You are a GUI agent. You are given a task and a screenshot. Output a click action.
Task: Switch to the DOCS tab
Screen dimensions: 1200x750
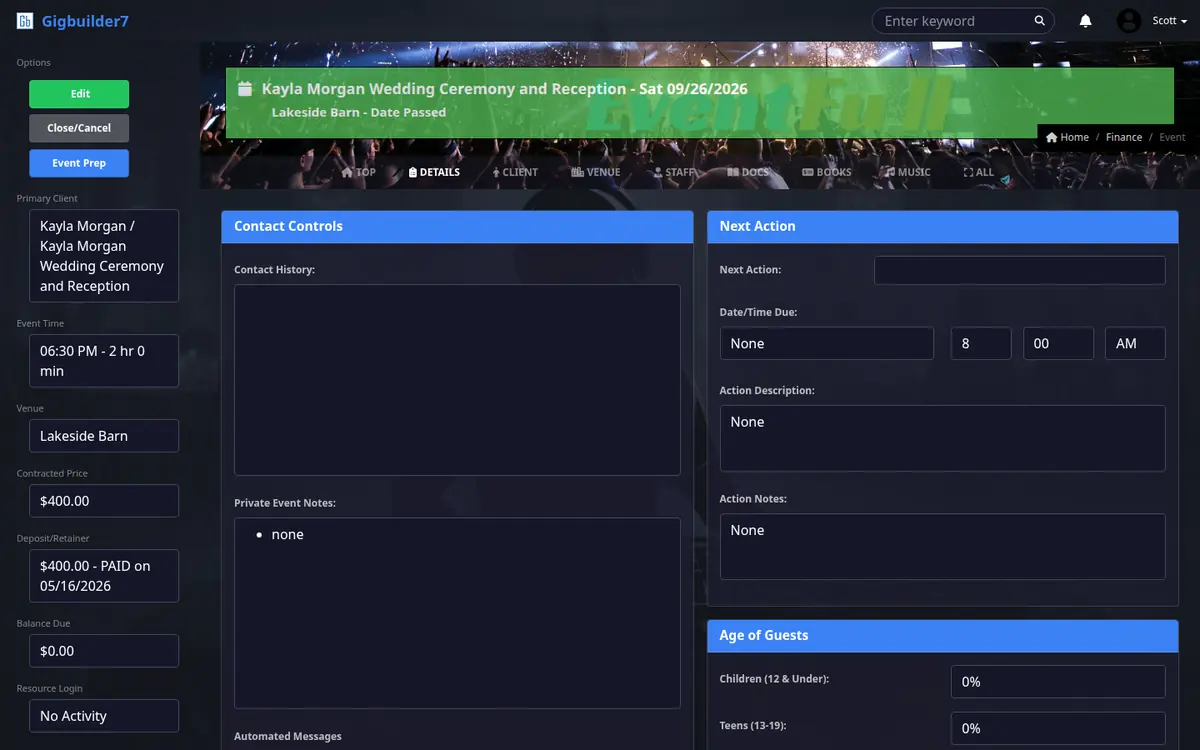(748, 172)
